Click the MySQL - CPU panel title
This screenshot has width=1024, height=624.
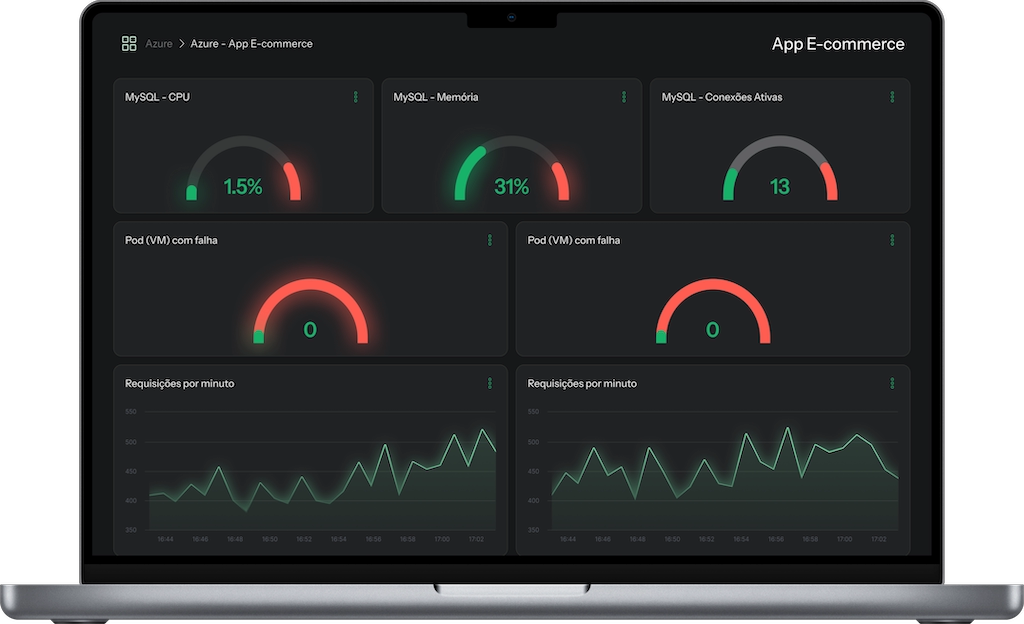157,97
